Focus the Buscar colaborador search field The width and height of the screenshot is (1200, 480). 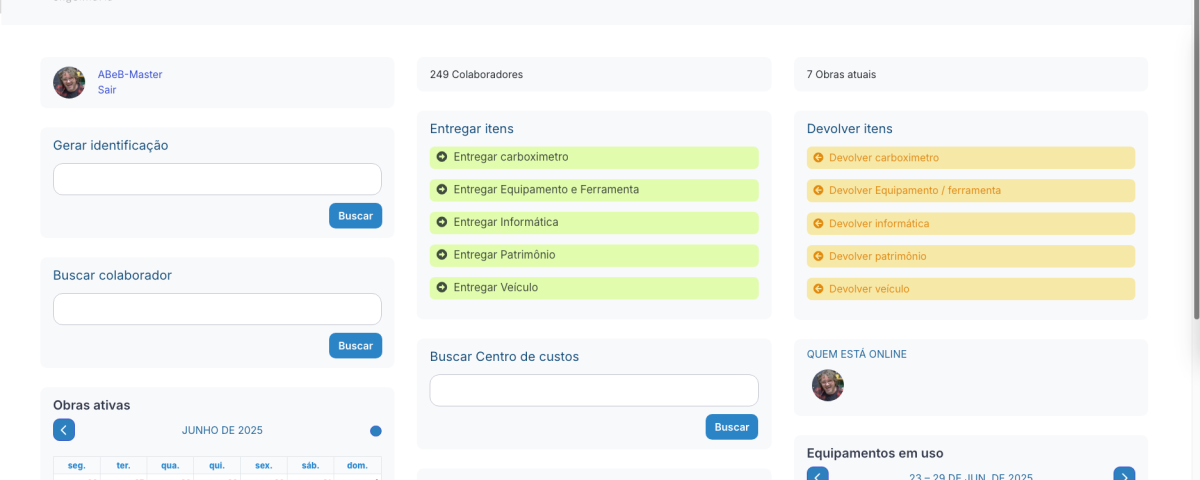[217, 309]
